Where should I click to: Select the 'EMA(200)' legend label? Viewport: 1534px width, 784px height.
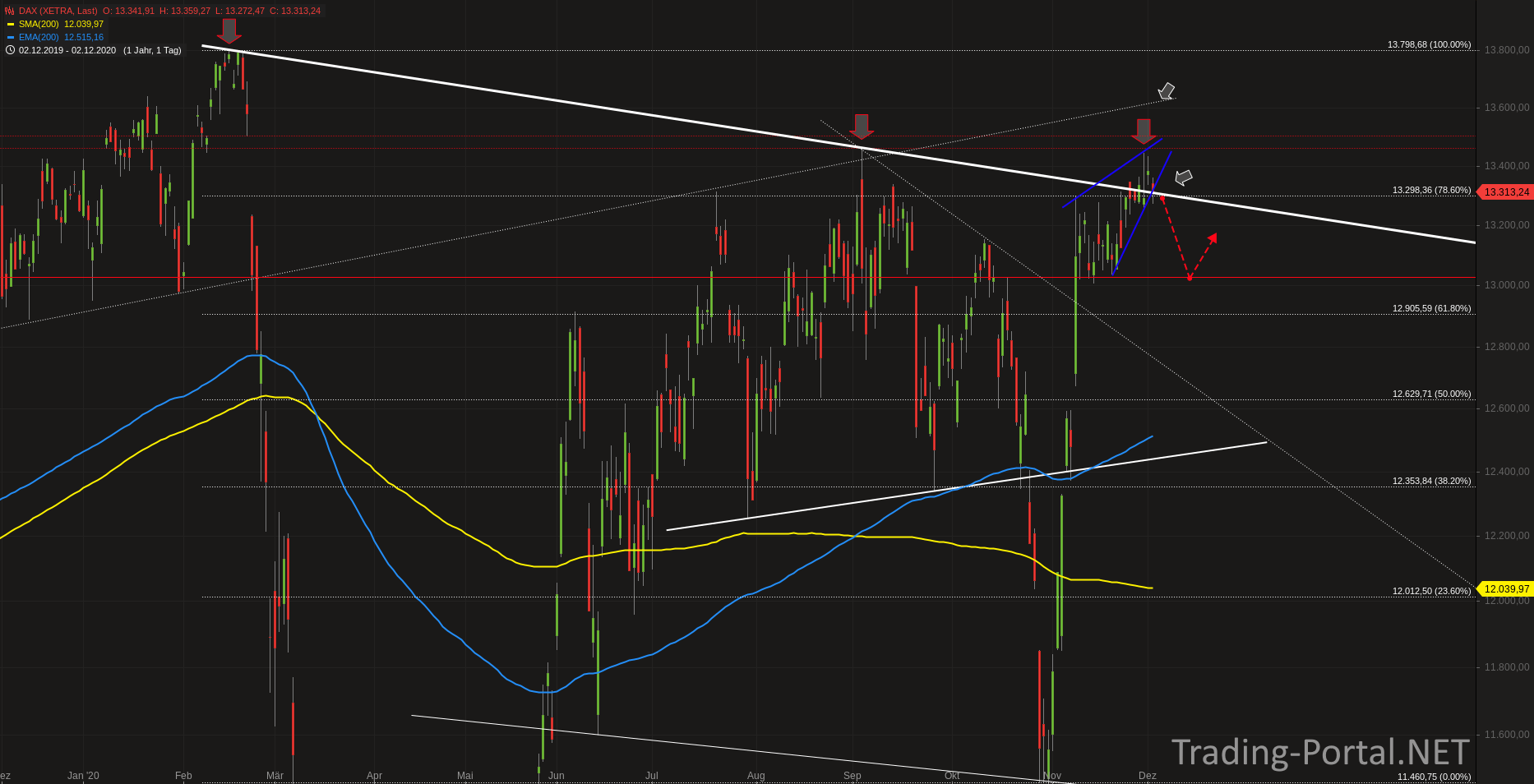click(x=39, y=37)
